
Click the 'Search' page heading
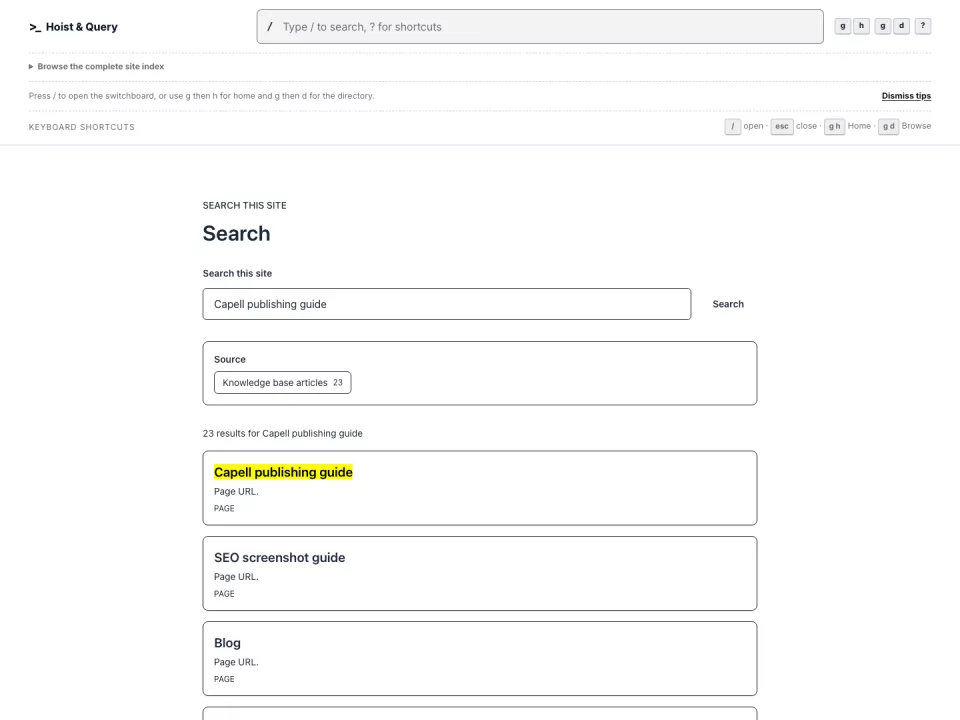[236, 234]
